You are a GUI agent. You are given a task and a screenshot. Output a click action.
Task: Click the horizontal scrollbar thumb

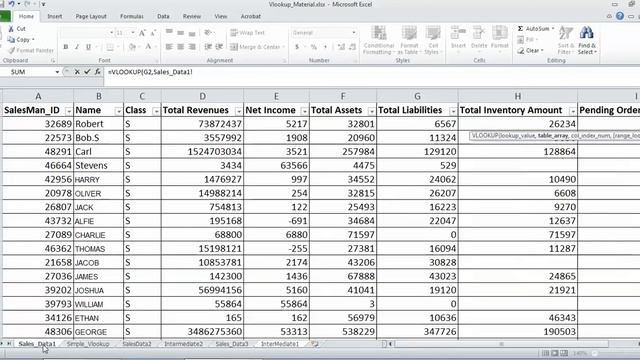point(502,344)
